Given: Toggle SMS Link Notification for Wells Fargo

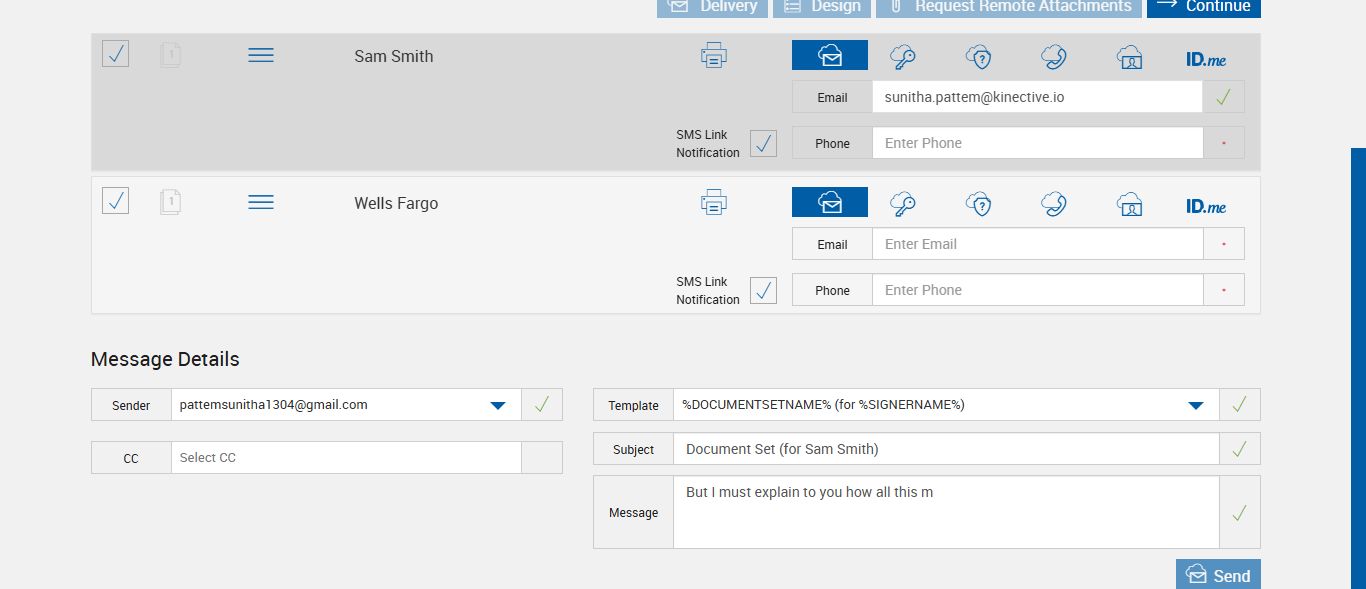Looking at the screenshot, I should pyautogui.click(x=763, y=290).
